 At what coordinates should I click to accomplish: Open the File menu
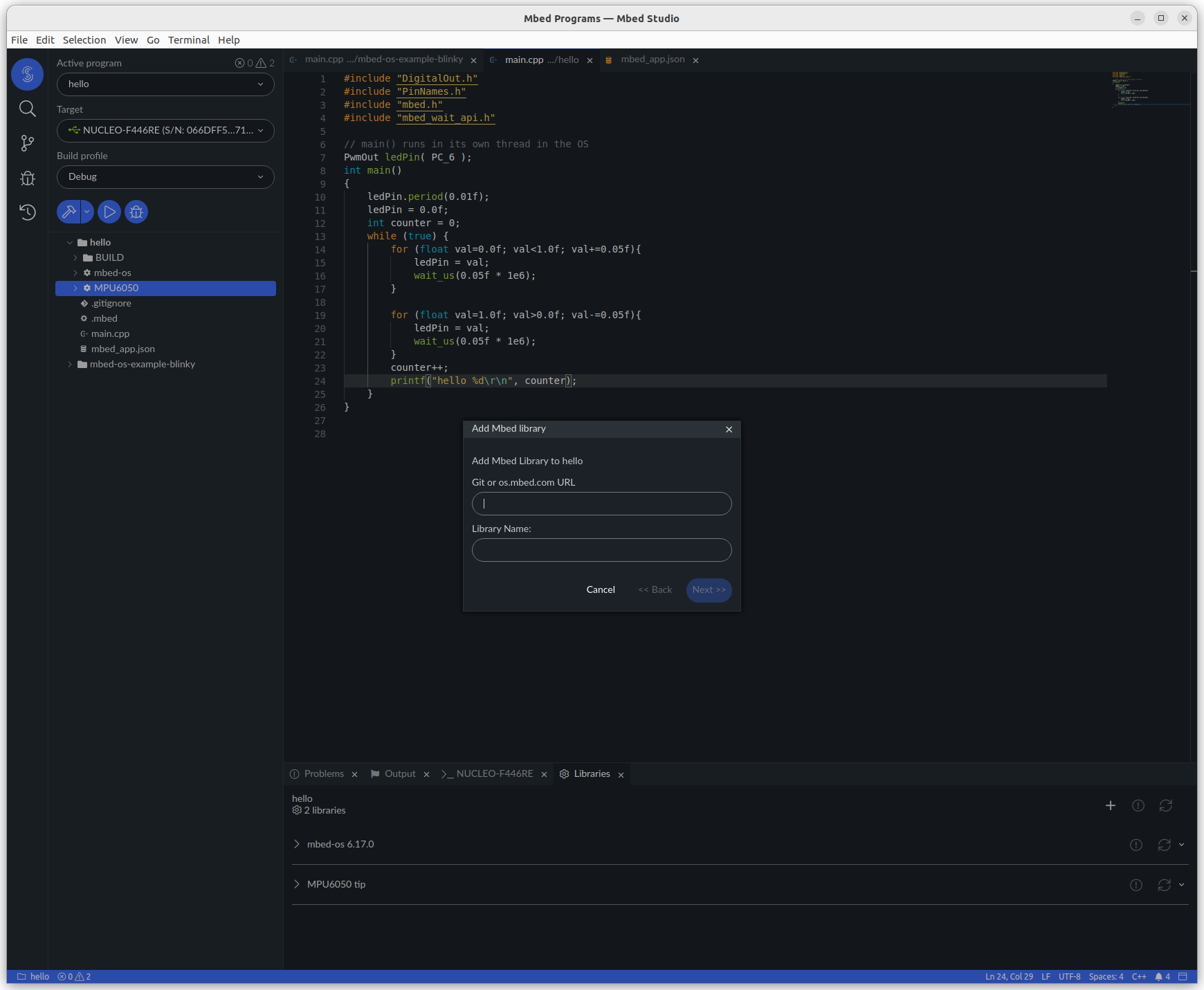click(19, 40)
